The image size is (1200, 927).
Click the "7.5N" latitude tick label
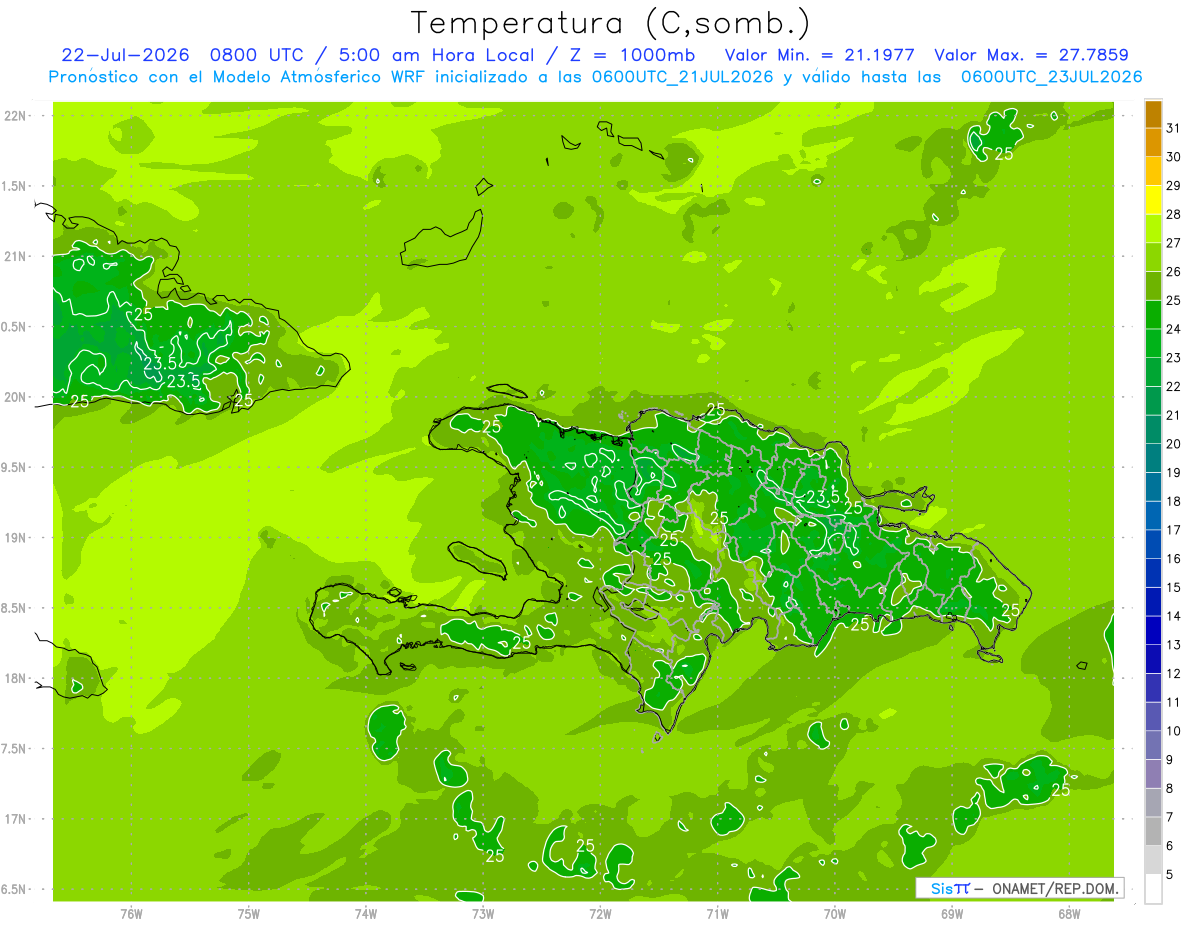pyautogui.click(x=15, y=750)
